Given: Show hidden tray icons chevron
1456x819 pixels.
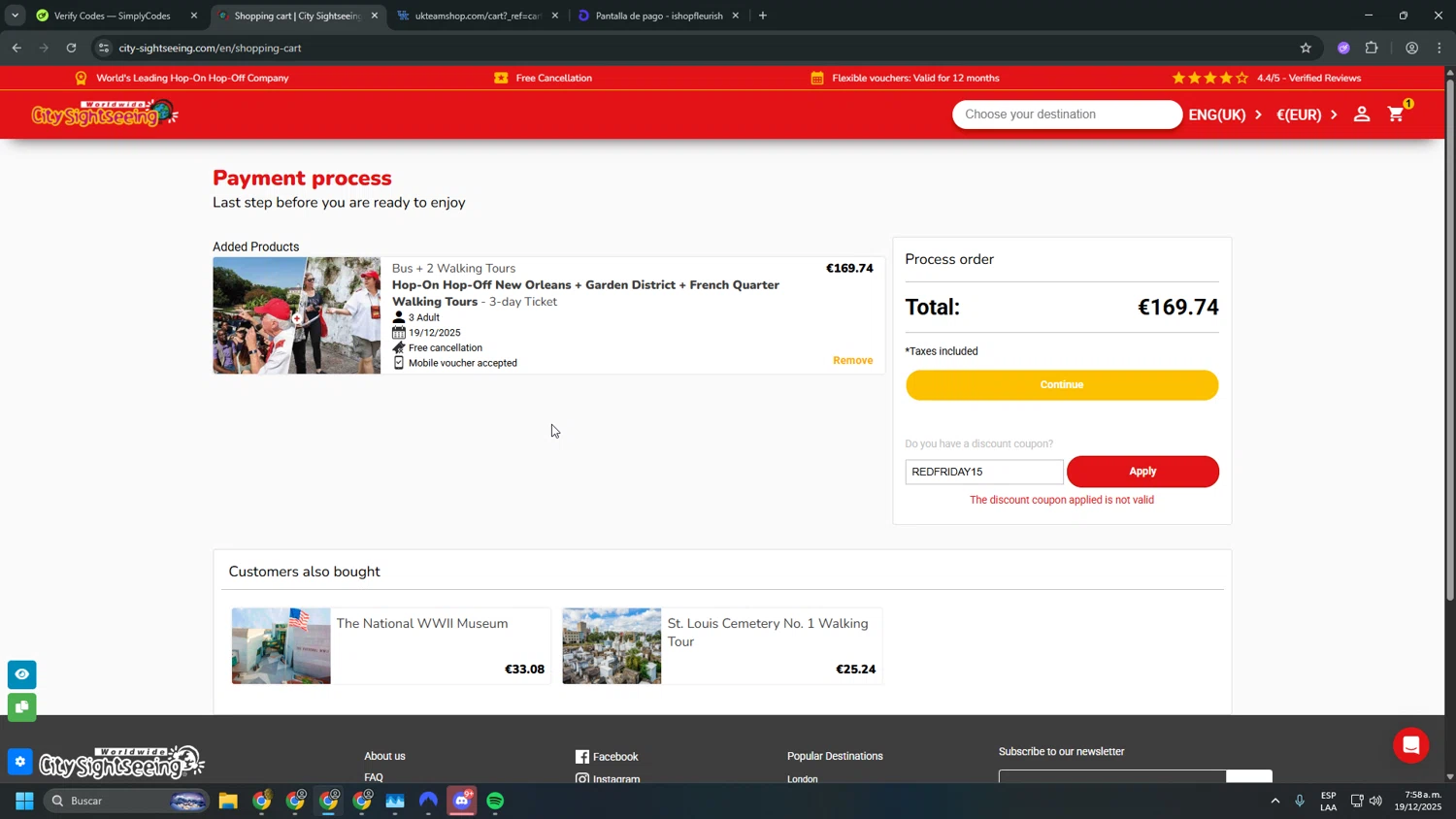Looking at the screenshot, I should (1274, 801).
